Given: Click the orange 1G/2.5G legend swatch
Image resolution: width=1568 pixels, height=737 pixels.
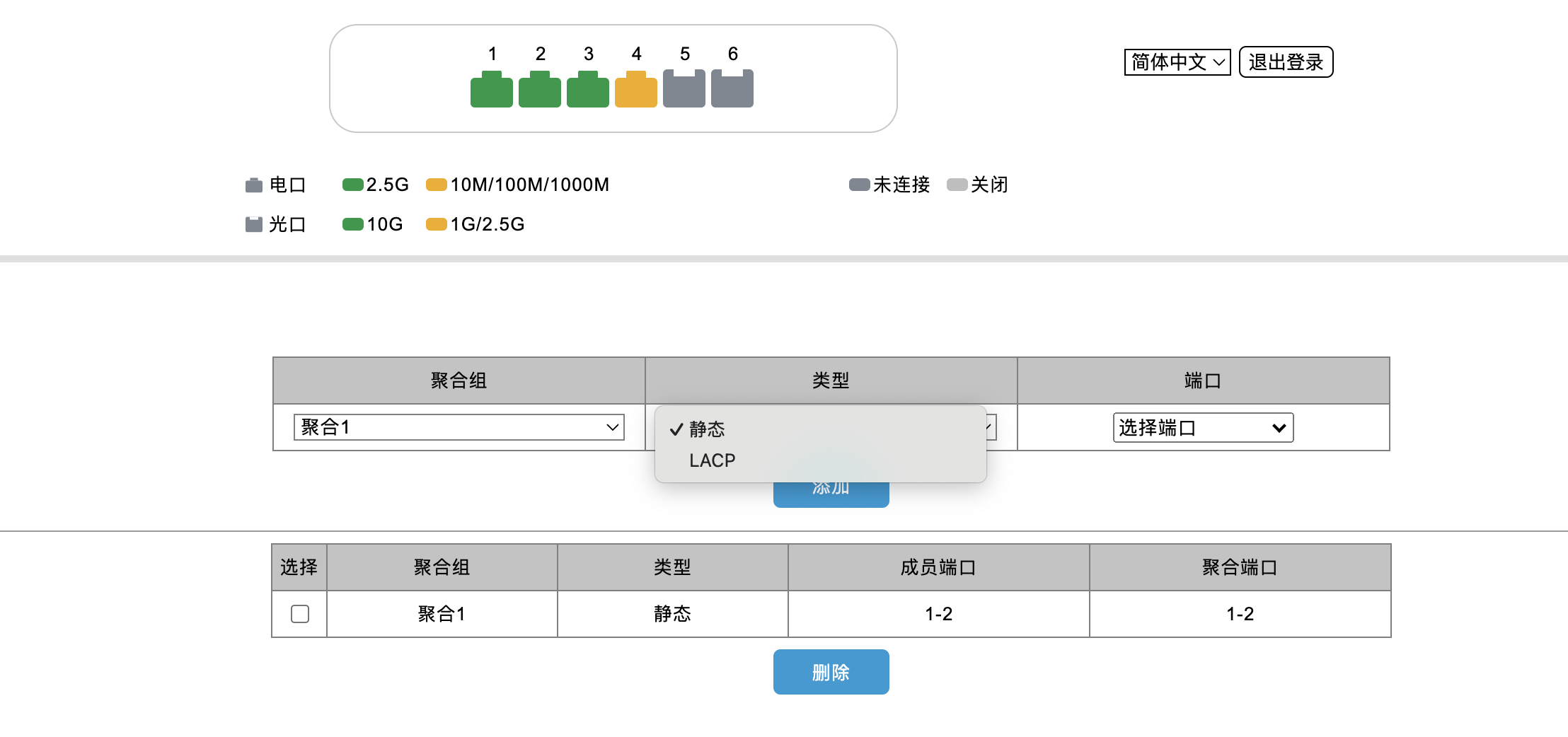Looking at the screenshot, I should coord(437,224).
